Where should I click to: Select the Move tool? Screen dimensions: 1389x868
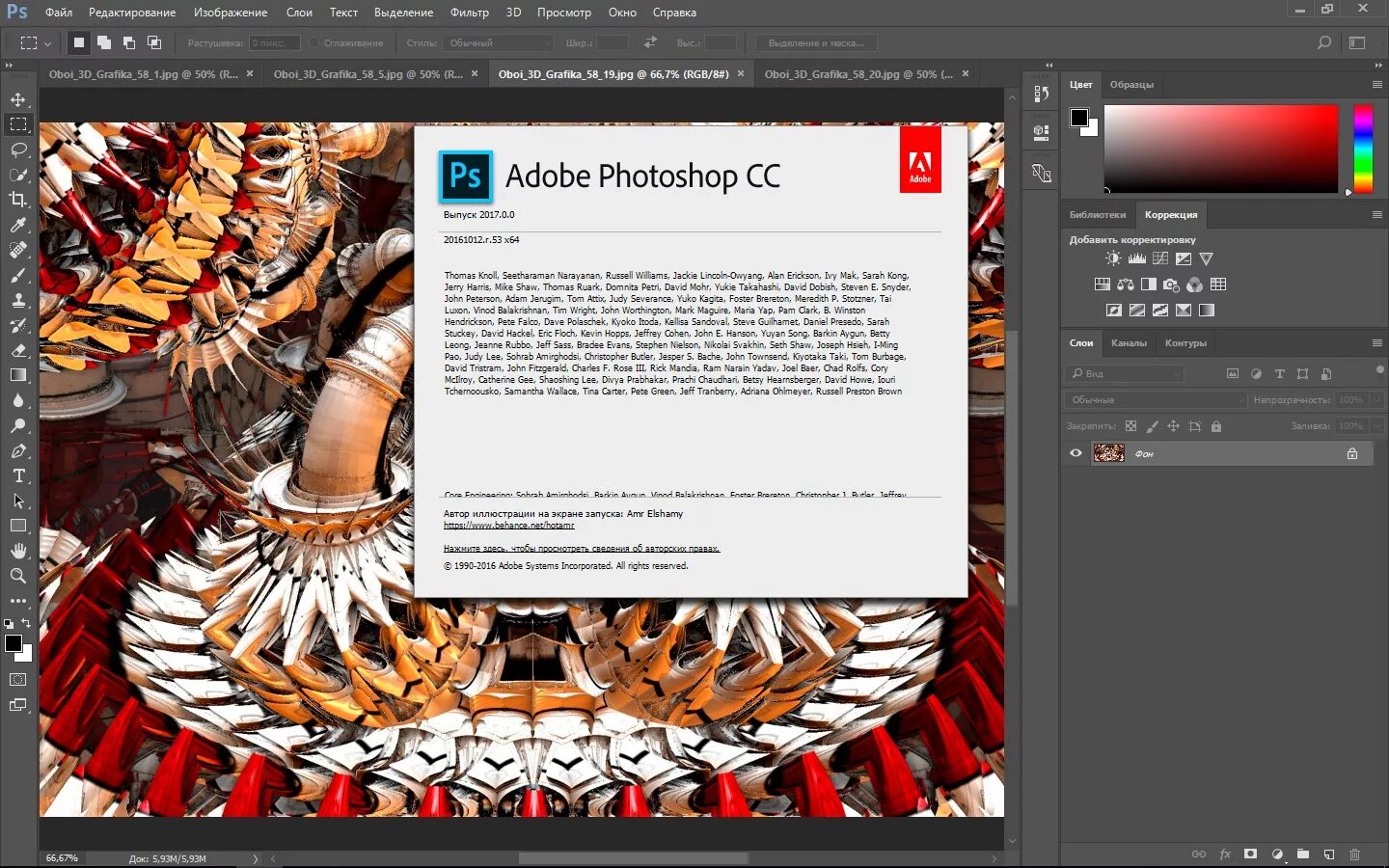18,99
